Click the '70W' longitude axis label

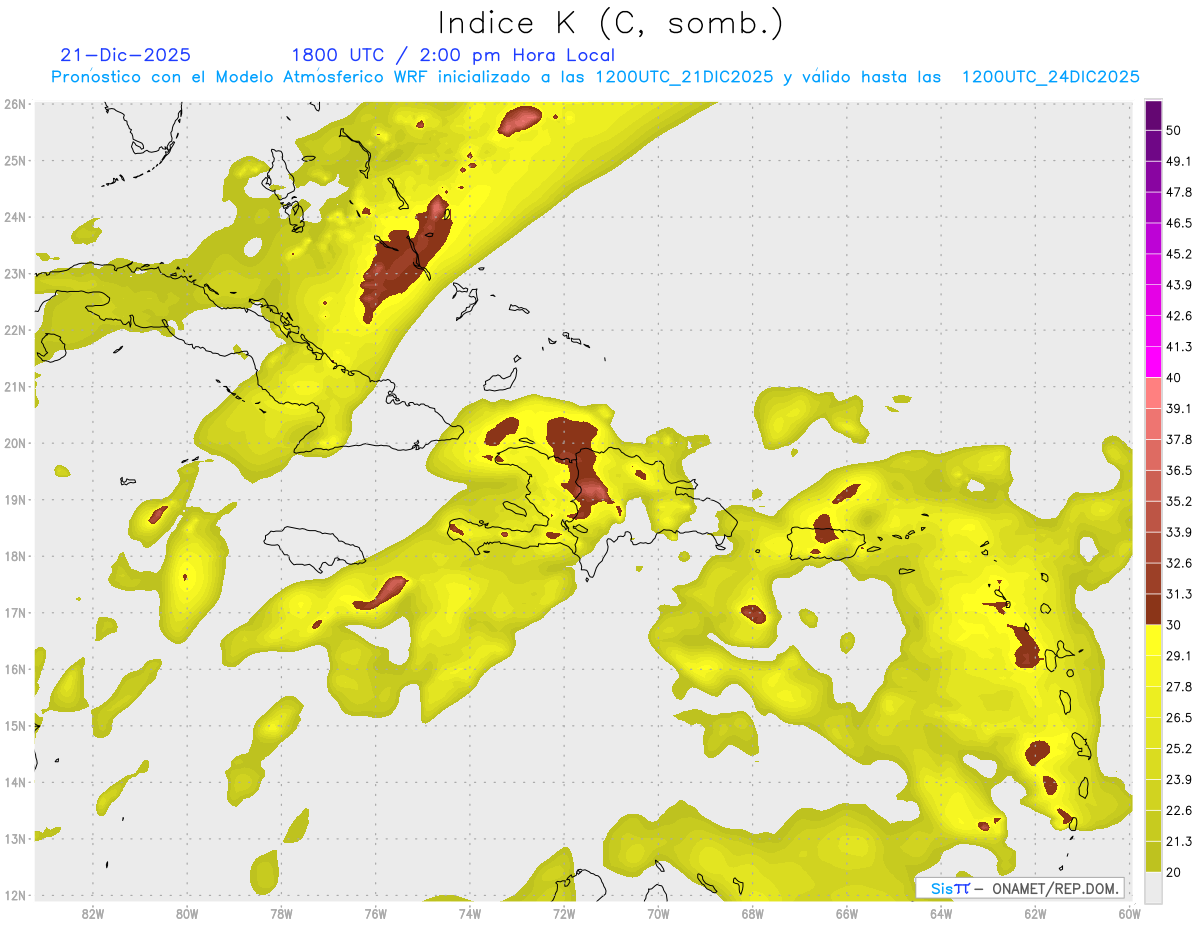click(x=658, y=914)
